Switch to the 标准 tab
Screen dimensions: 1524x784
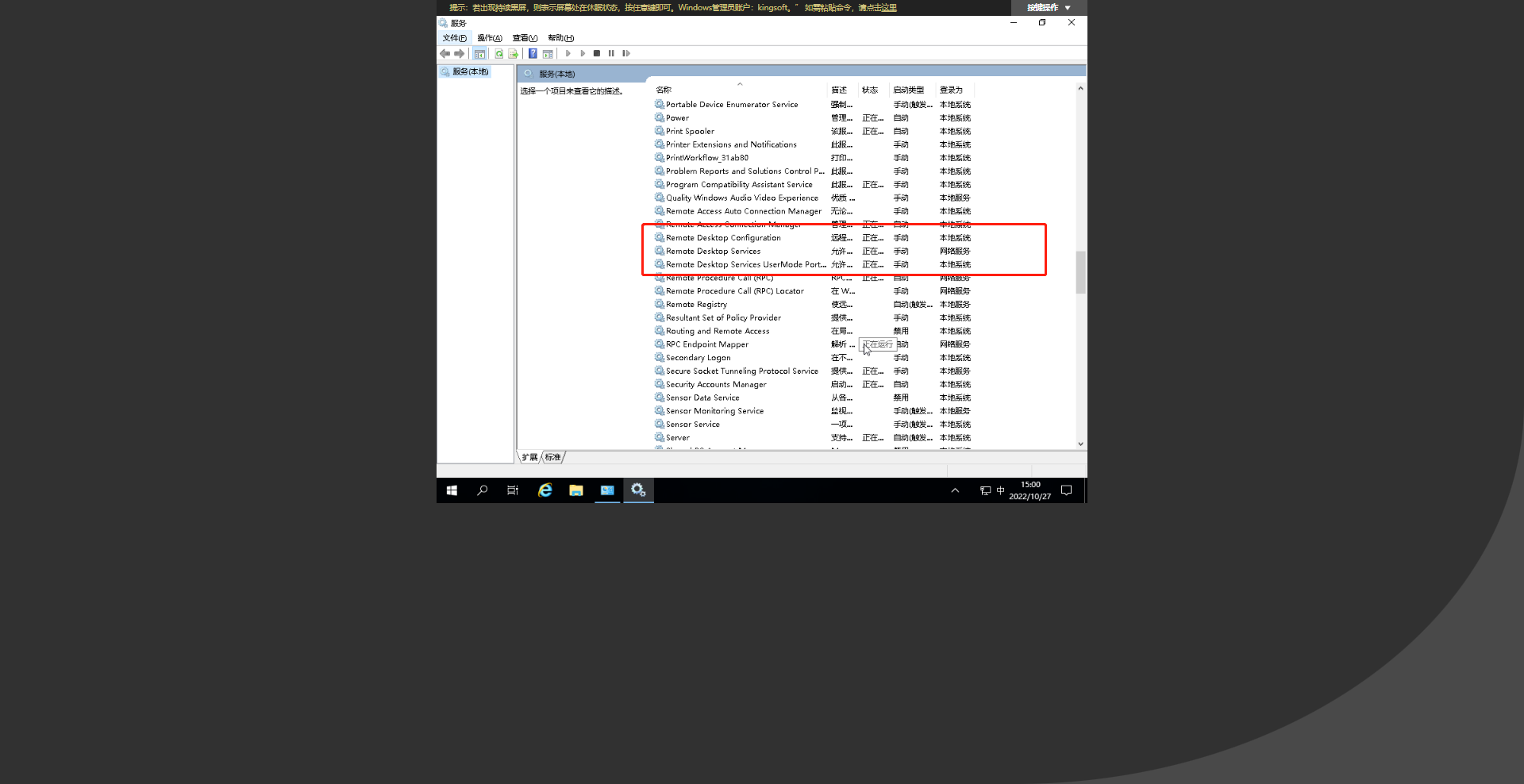553,457
